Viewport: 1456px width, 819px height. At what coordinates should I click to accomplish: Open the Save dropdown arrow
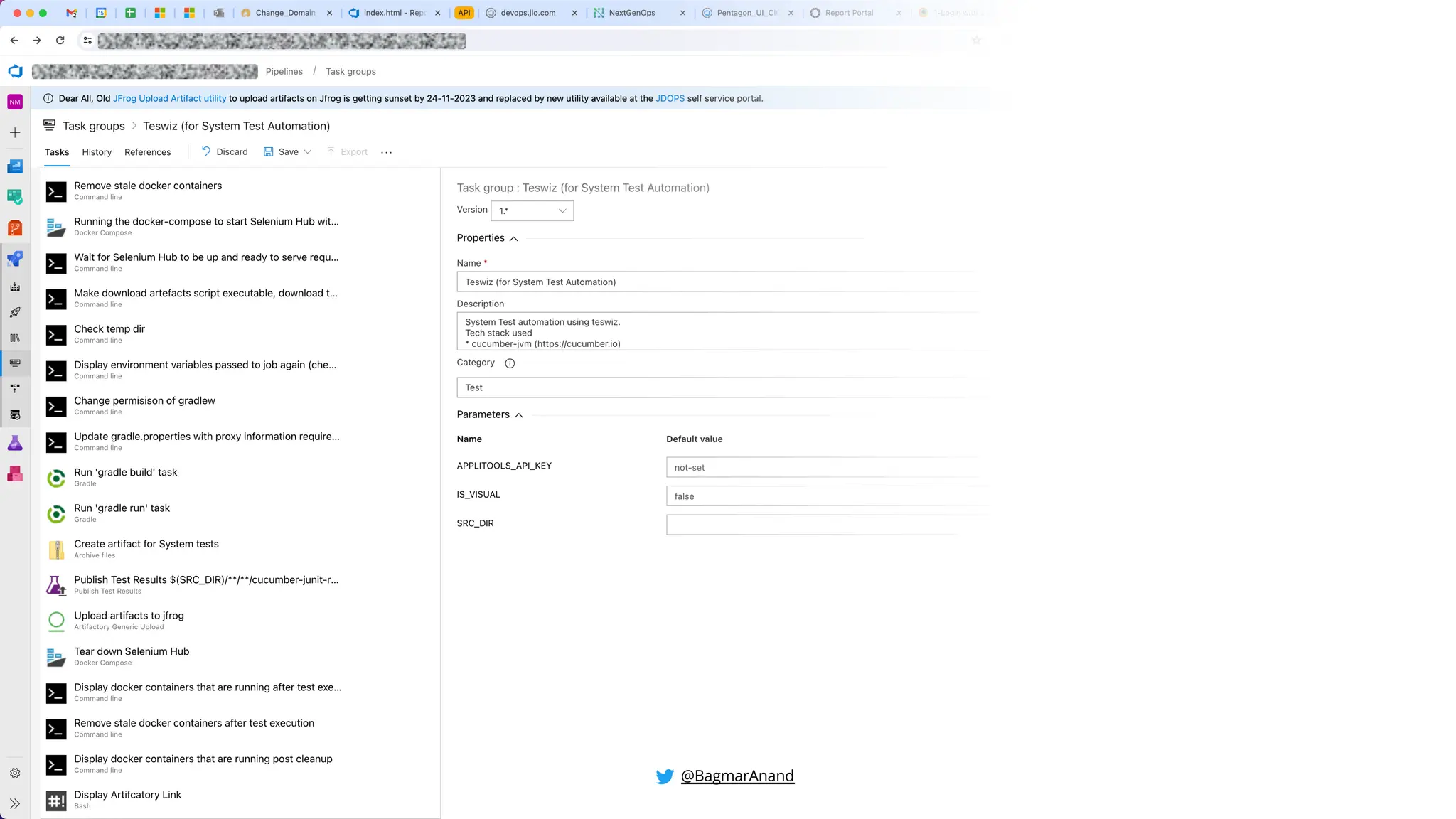pyautogui.click(x=308, y=152)
